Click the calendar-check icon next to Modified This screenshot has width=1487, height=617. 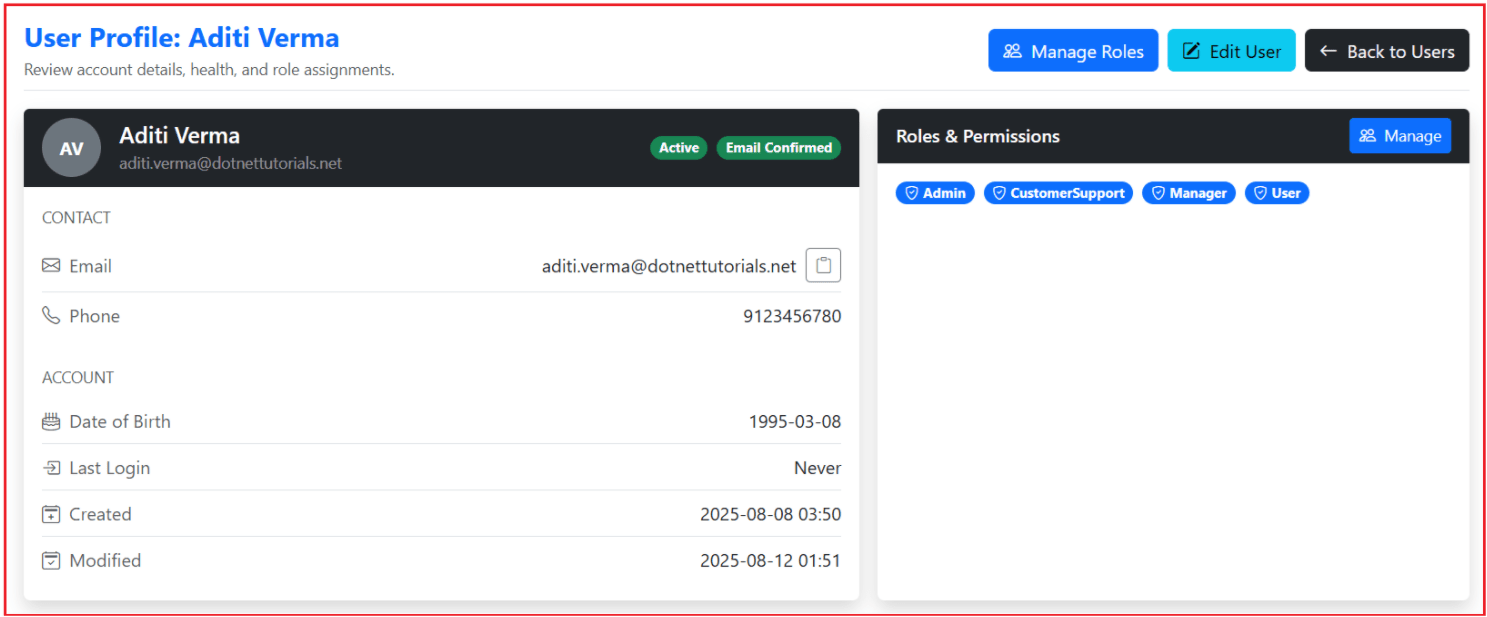(x=51, y=560)
